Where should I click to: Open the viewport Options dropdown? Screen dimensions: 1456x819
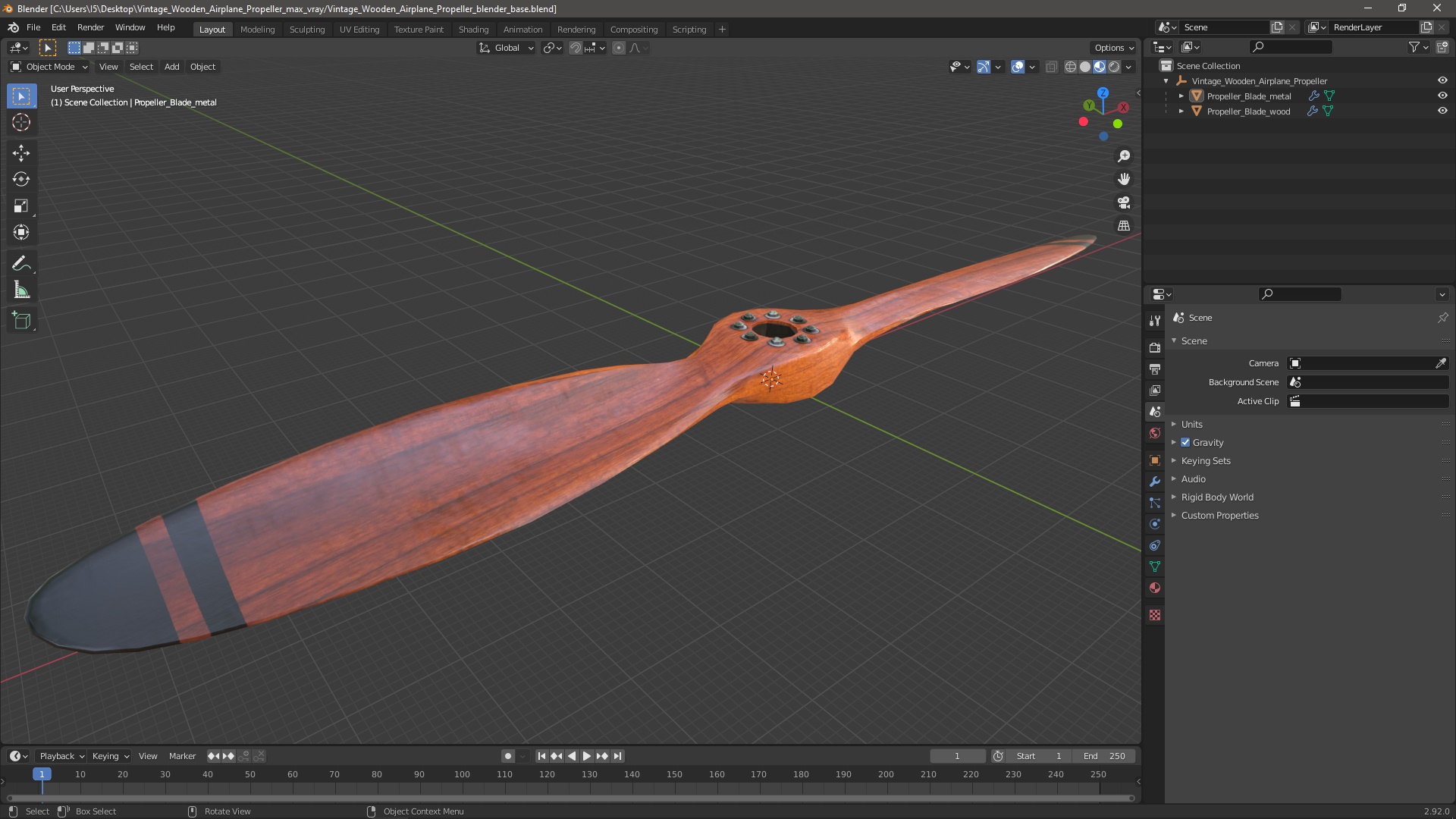click(x=1114, y=48)
